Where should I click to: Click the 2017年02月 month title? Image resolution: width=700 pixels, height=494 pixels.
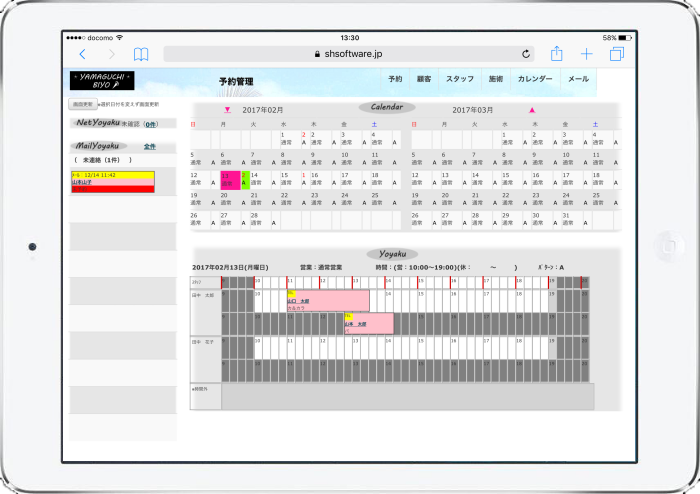262,110
